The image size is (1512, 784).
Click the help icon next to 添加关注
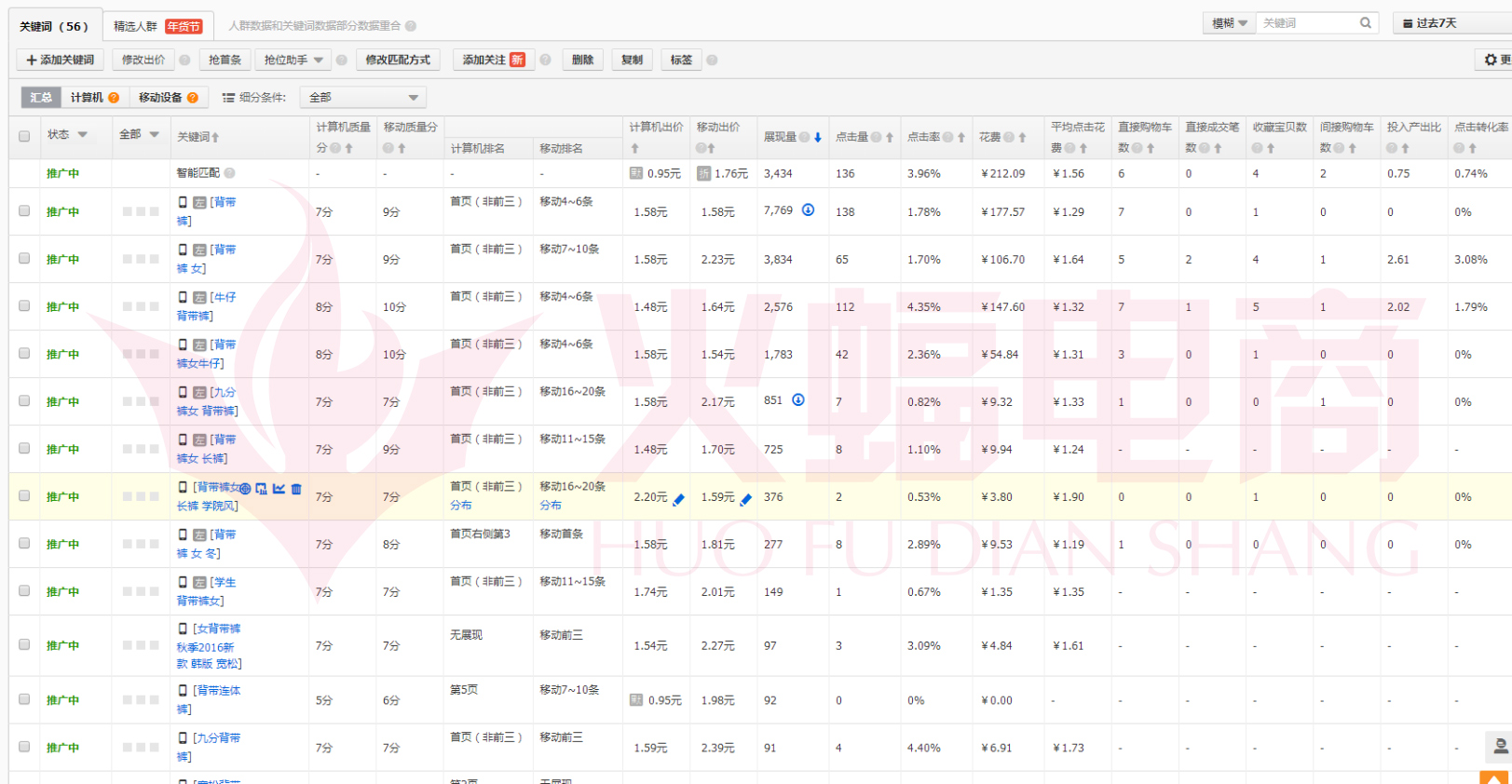point(545,60)
